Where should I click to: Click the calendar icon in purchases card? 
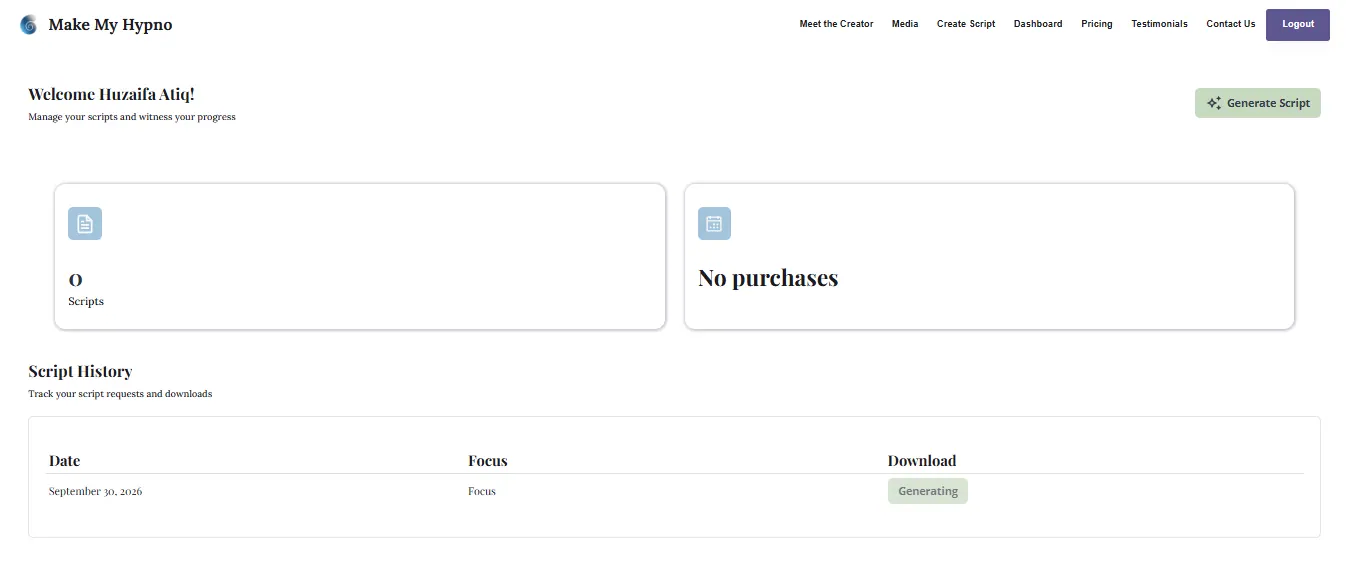(x=714, y=223)
